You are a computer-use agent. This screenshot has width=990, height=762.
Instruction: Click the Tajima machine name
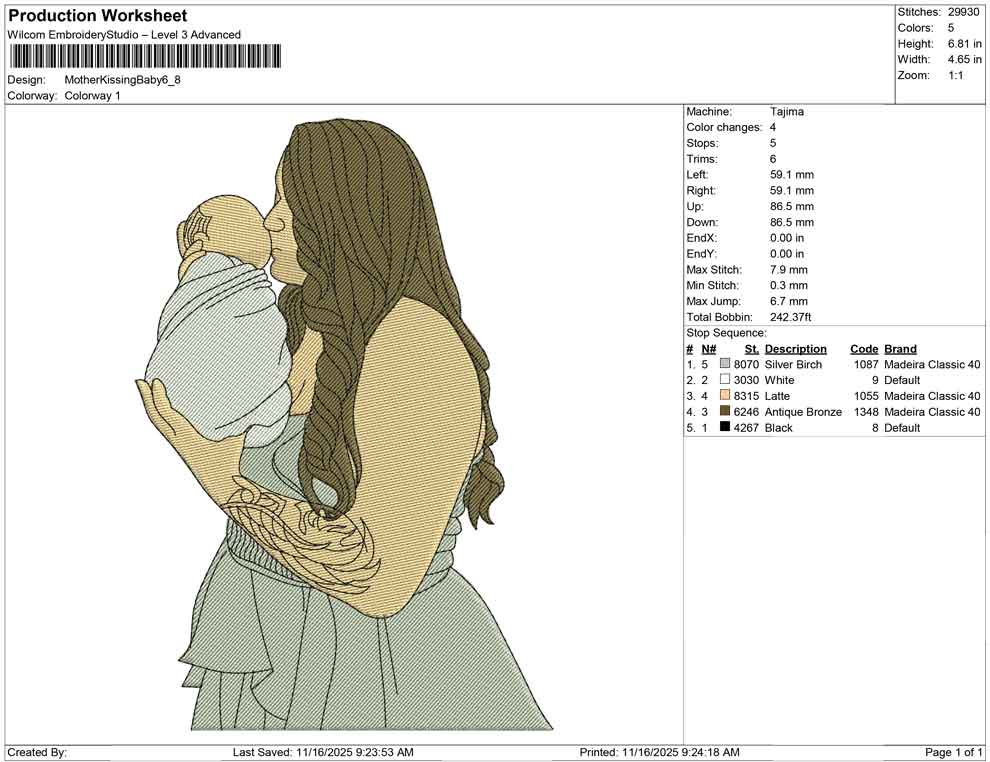coord(787,112)
